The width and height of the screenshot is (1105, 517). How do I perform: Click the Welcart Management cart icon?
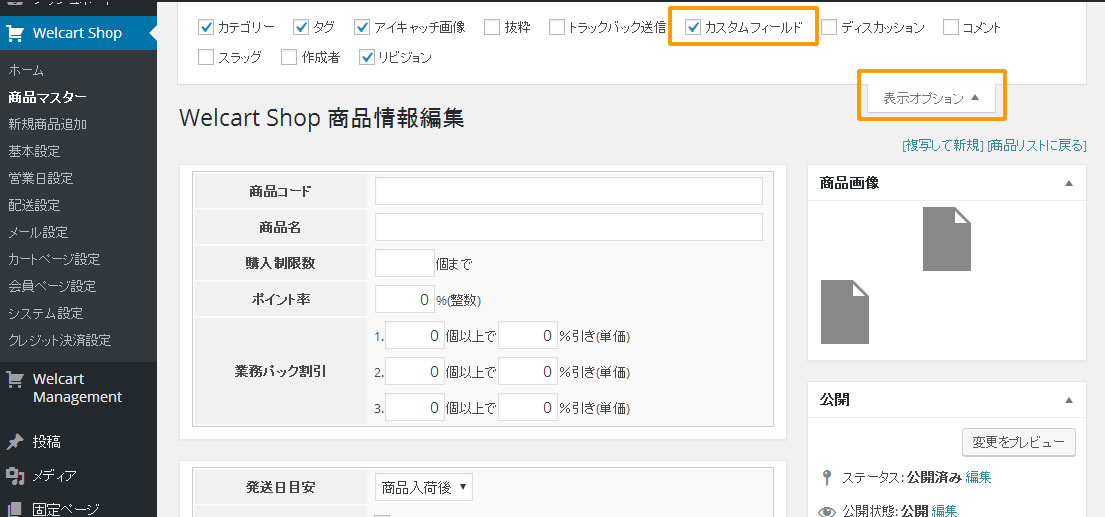15,380
